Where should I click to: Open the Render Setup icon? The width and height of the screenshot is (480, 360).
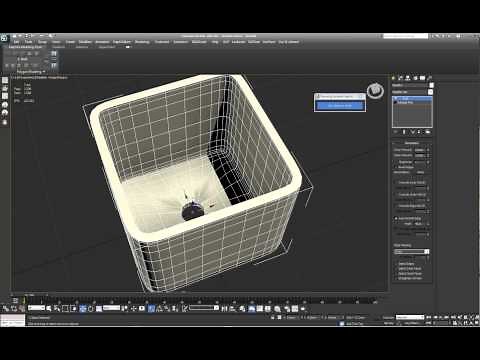(x=287, y=309)
